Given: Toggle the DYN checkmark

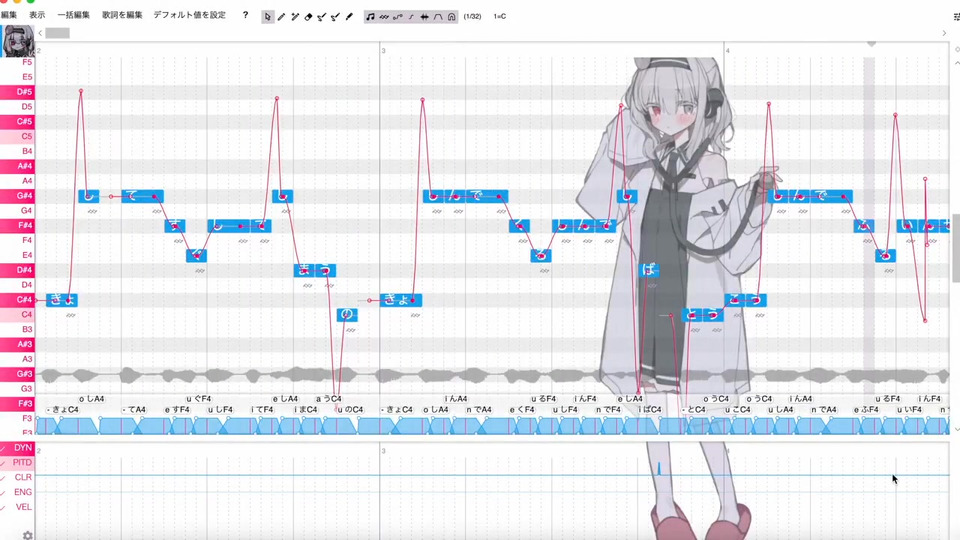Looking at the screenshot, I should [4, 448].
